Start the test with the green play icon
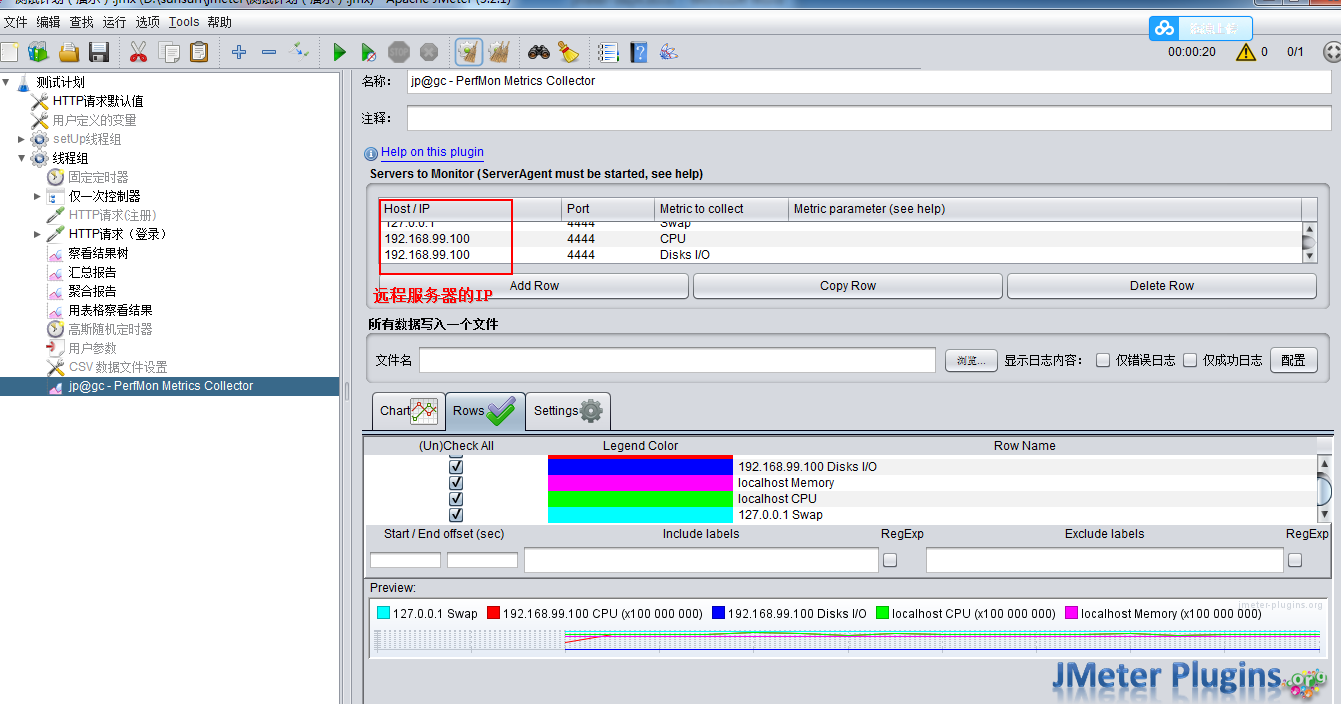Image resolution: width=1341 pixels, height=704 pixels. (x=339, y=52)
